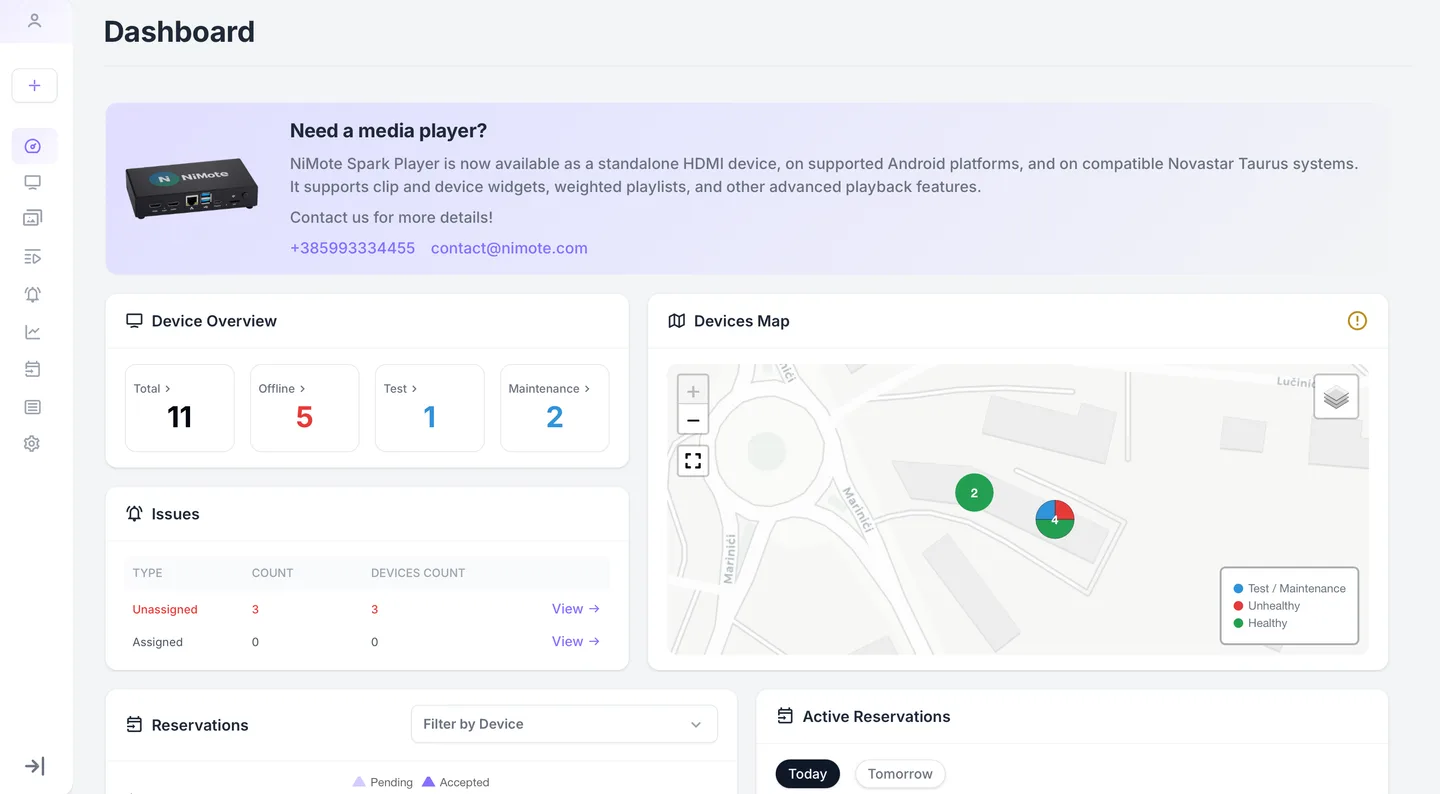Screen dimensions: 1440x794
Task: View the Unassigned issues
Action: 576,609
